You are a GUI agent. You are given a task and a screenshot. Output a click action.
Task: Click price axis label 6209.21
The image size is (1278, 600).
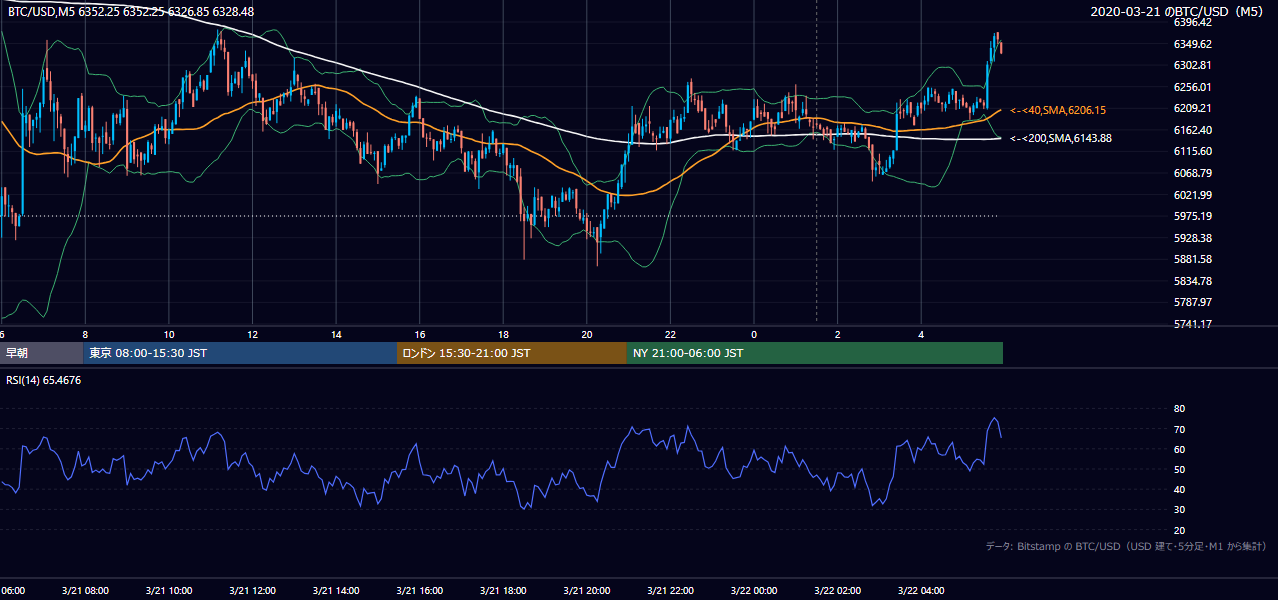click(1193, 108)
